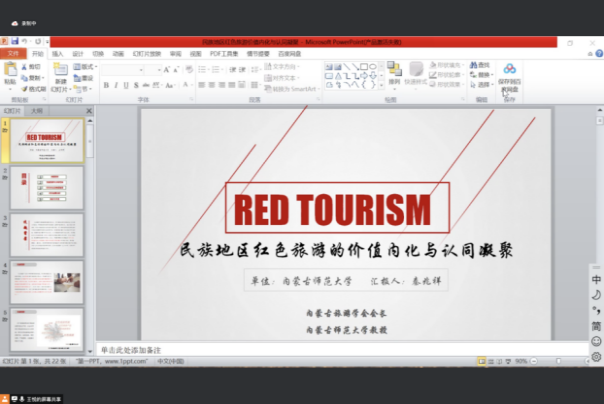Image resolution: width=604 pixels, height=404 pixels.
Task: Toggle Chinese/English input mode button
Action: click(596, 280)
